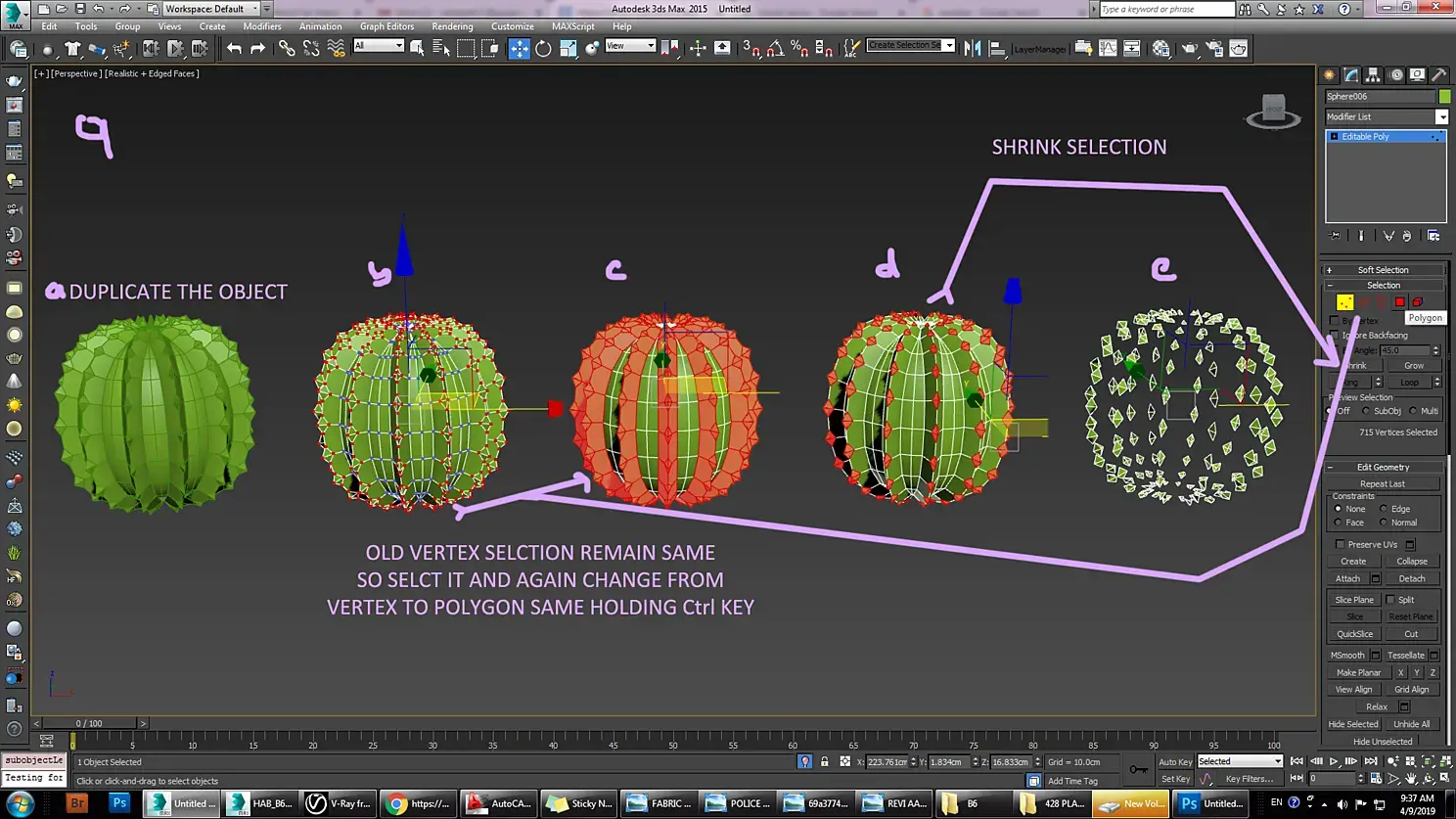Open Photoshop from the Windows taskbar
The width and height of the screenshot is (1456, 819).
(119, 803)
